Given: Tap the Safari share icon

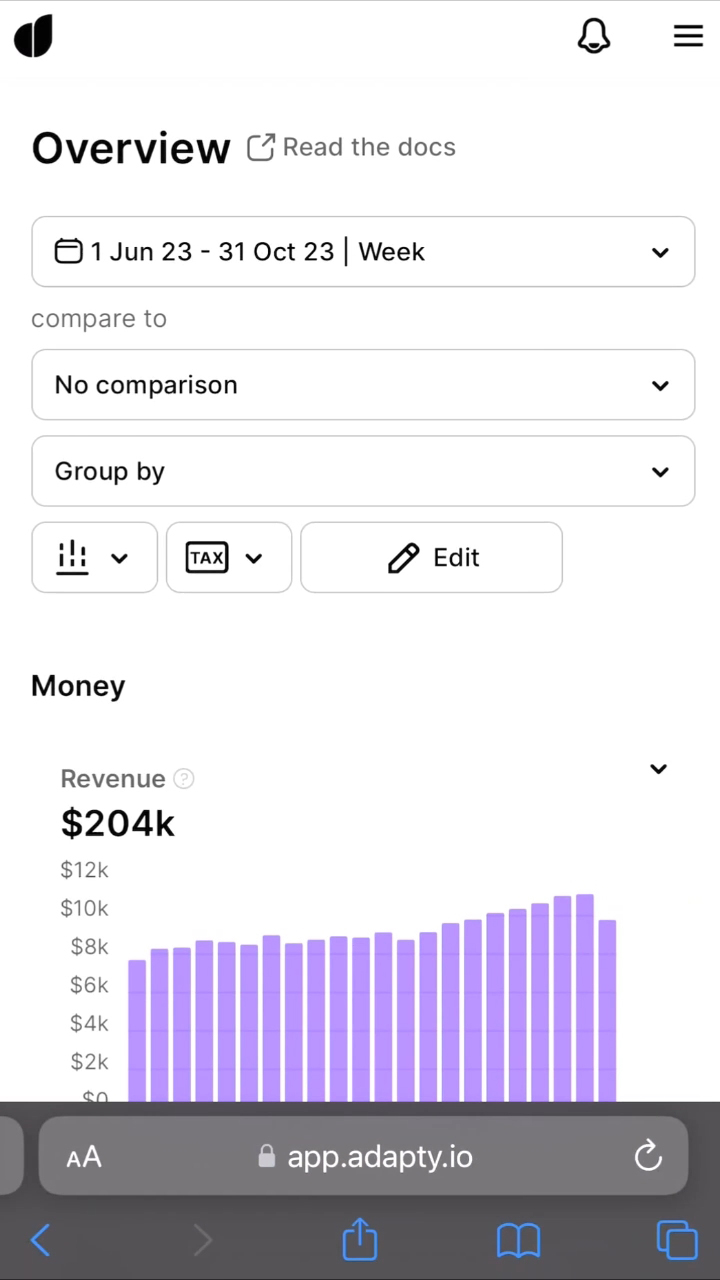Looking at the screenshot, I should tap(360, 1239).
